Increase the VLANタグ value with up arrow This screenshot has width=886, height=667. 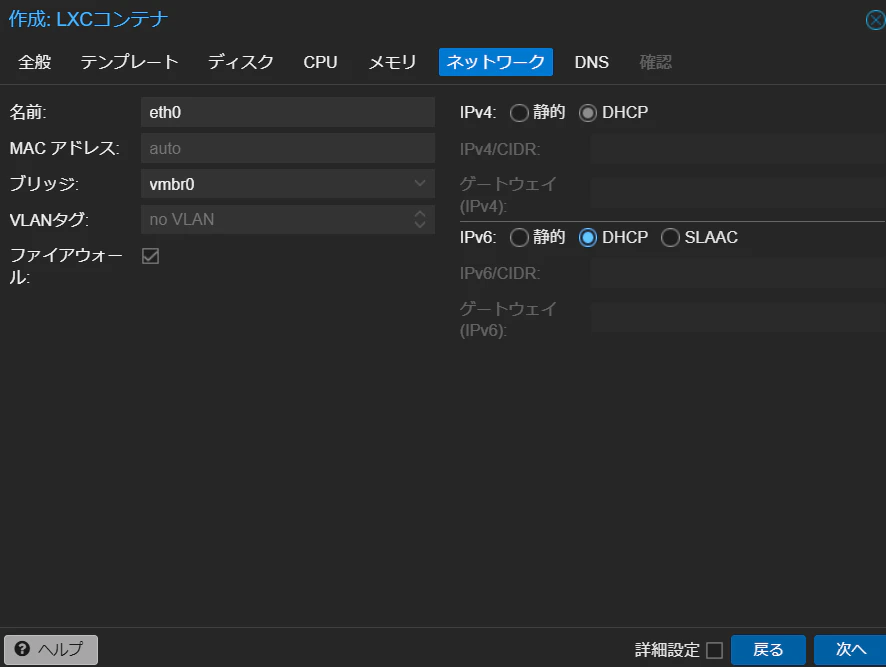click(420, 214)
